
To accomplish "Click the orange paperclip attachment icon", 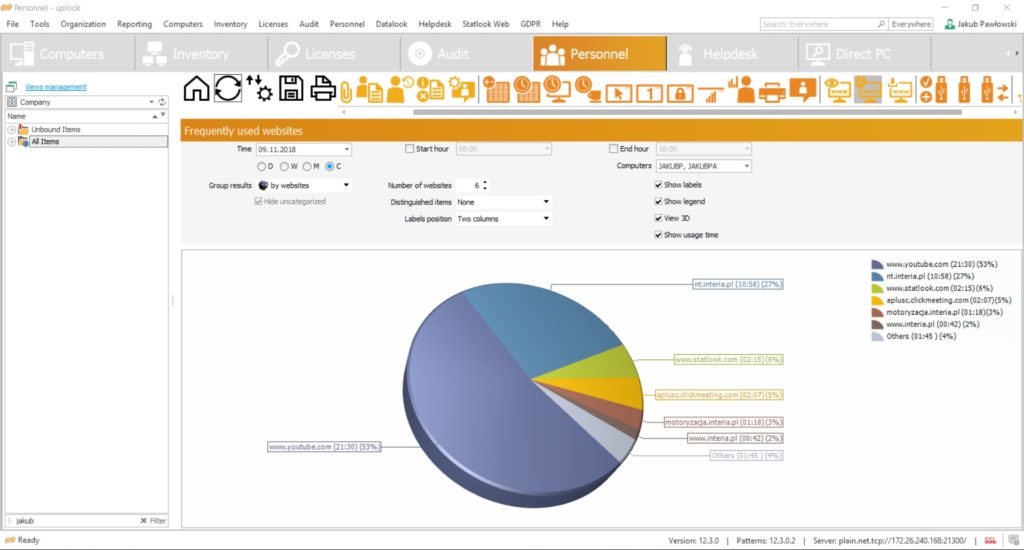I will coord(346,91).
